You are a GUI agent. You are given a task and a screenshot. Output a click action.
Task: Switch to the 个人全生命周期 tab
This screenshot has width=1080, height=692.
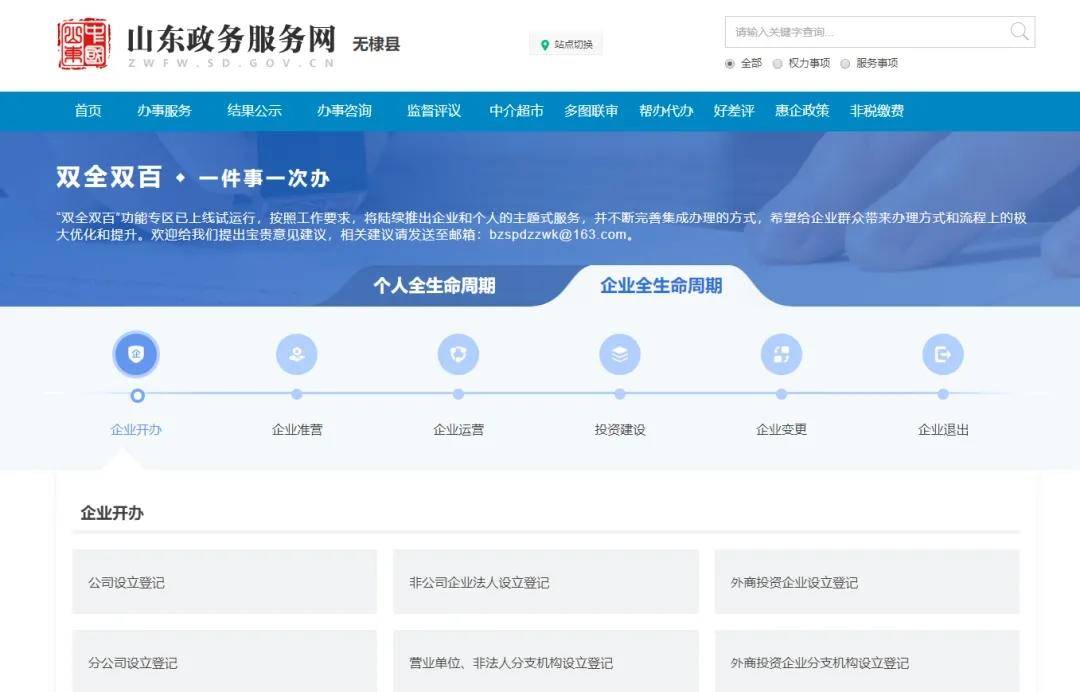pyautogui.click(x=434, y=286)
